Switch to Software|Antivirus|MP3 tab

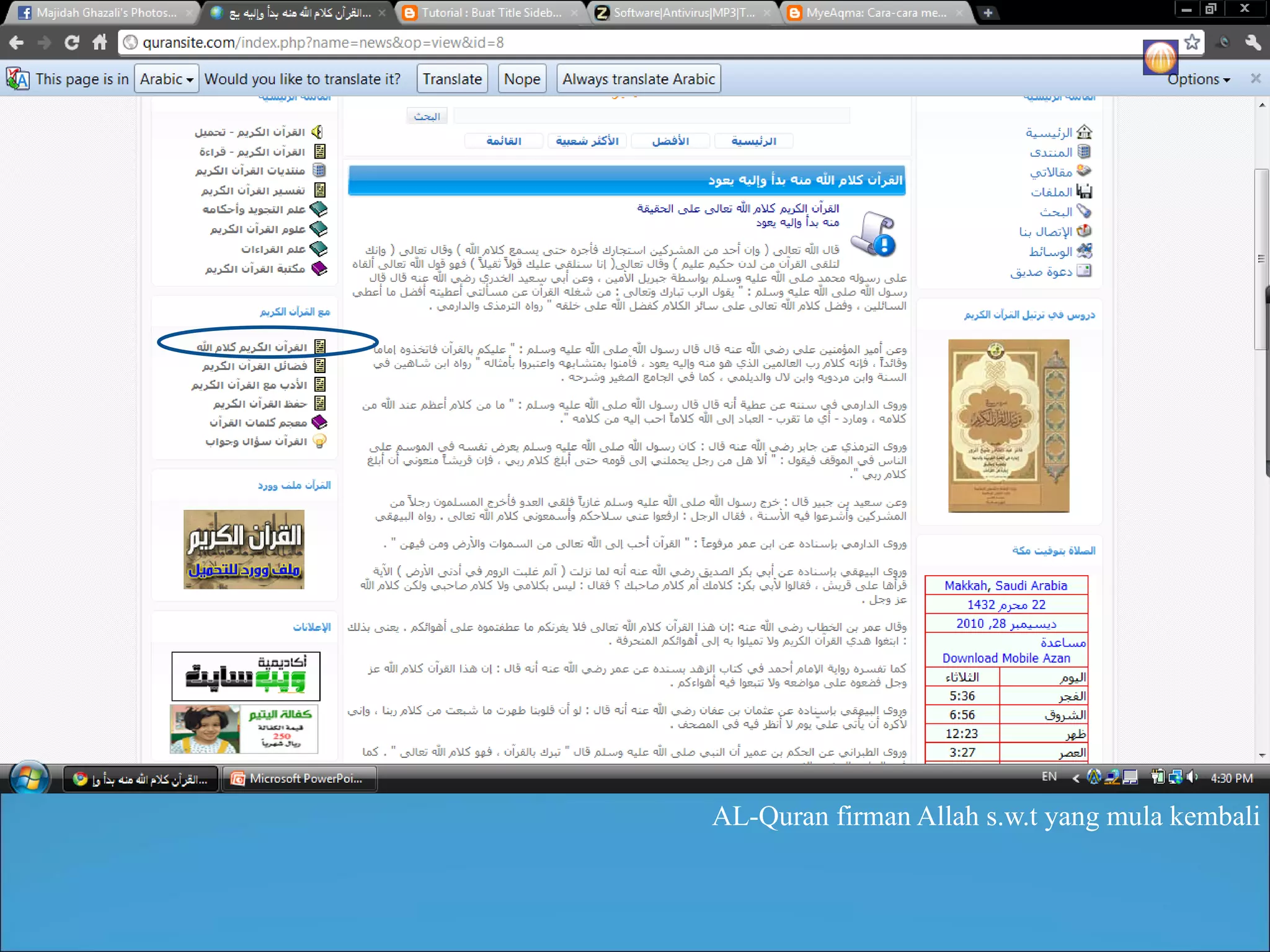tap(683, 12)
